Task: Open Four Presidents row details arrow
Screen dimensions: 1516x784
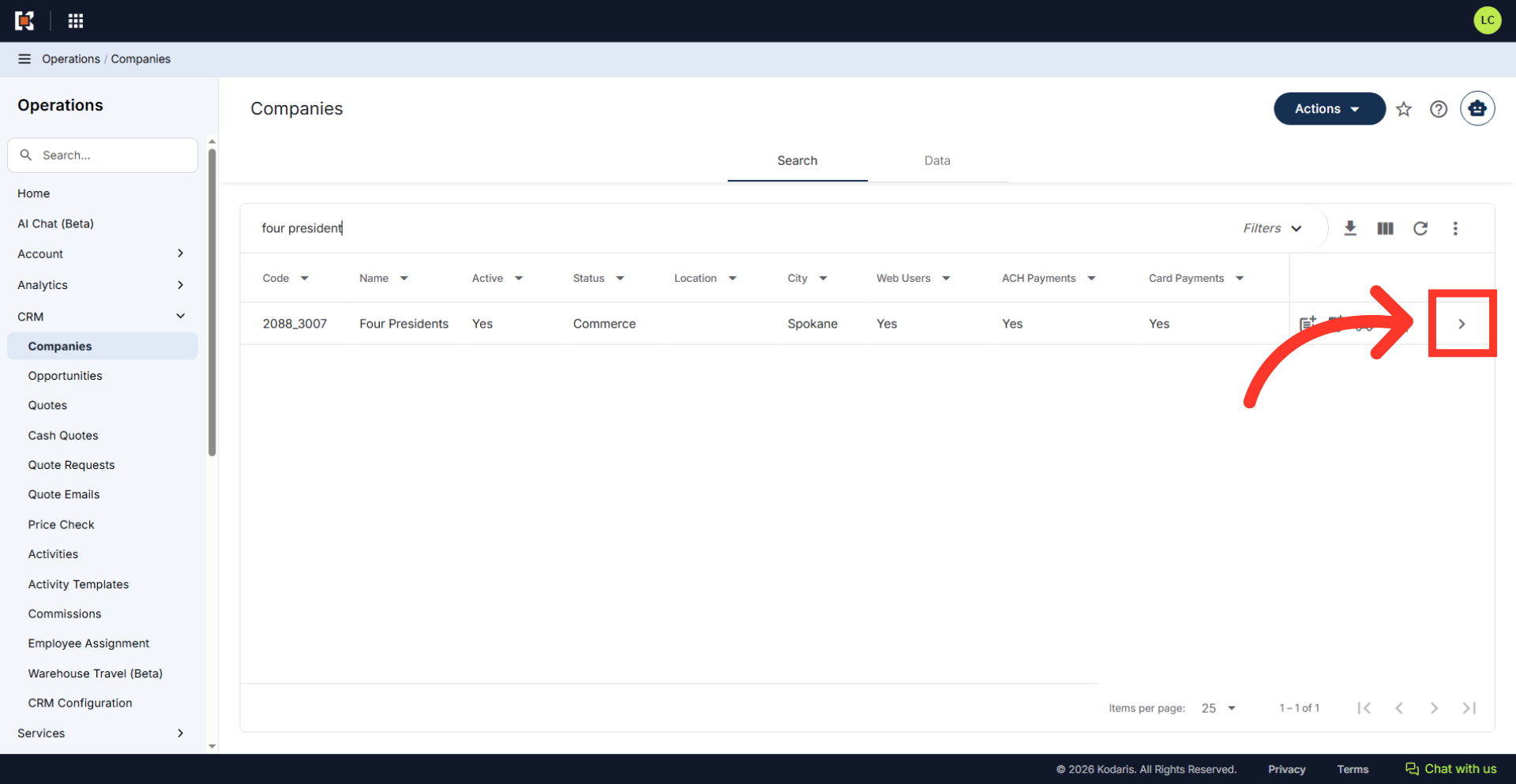Action: click(x=1462, y=324)
